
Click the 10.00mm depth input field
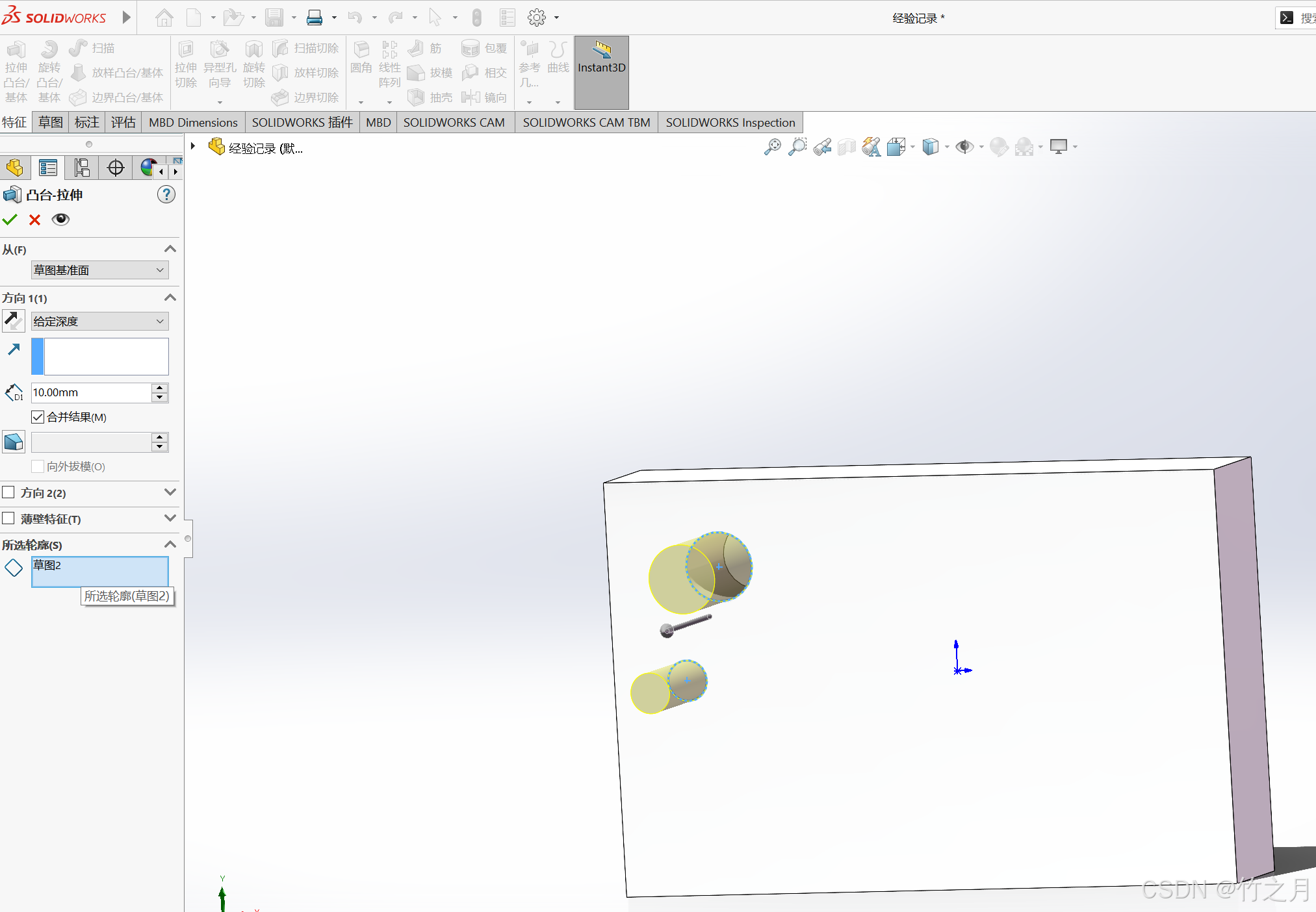click(91, 392)
